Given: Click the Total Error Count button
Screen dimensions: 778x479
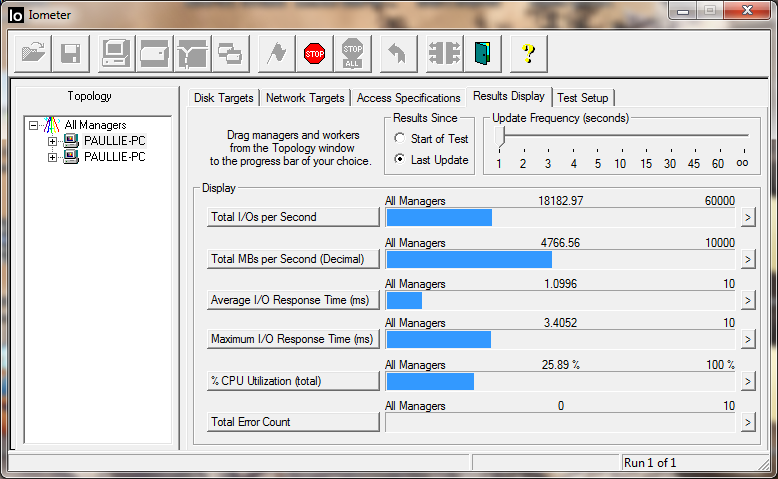Looking at the screenshot, I should click(x=293, y=422).
